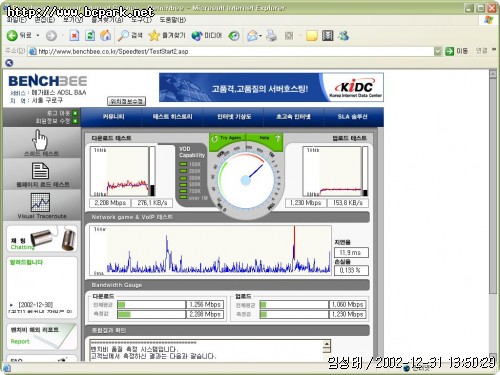Click the member info edit link

pyautogui.click(x=57, y=121)
